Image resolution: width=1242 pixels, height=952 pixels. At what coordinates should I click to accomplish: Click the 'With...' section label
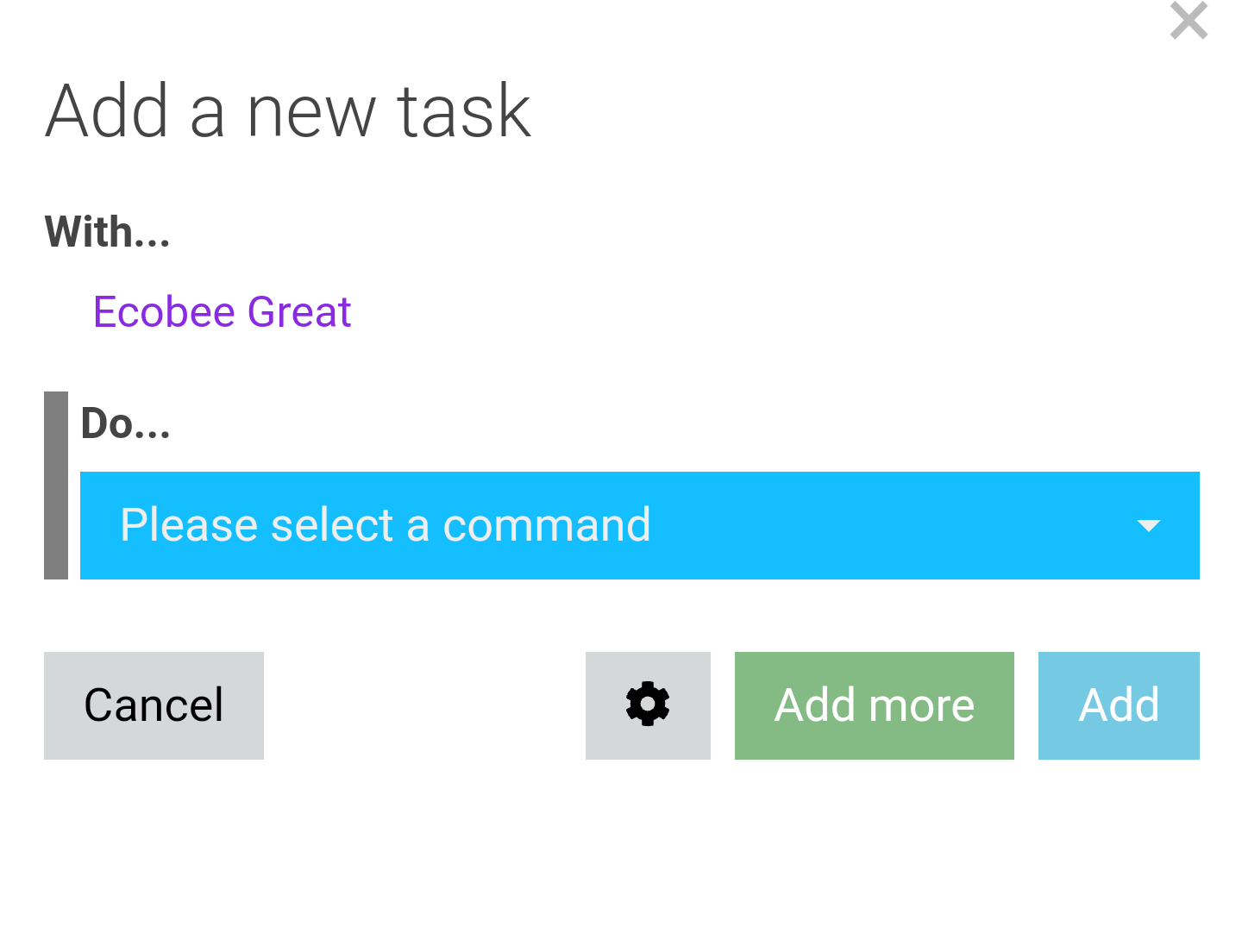108,232
